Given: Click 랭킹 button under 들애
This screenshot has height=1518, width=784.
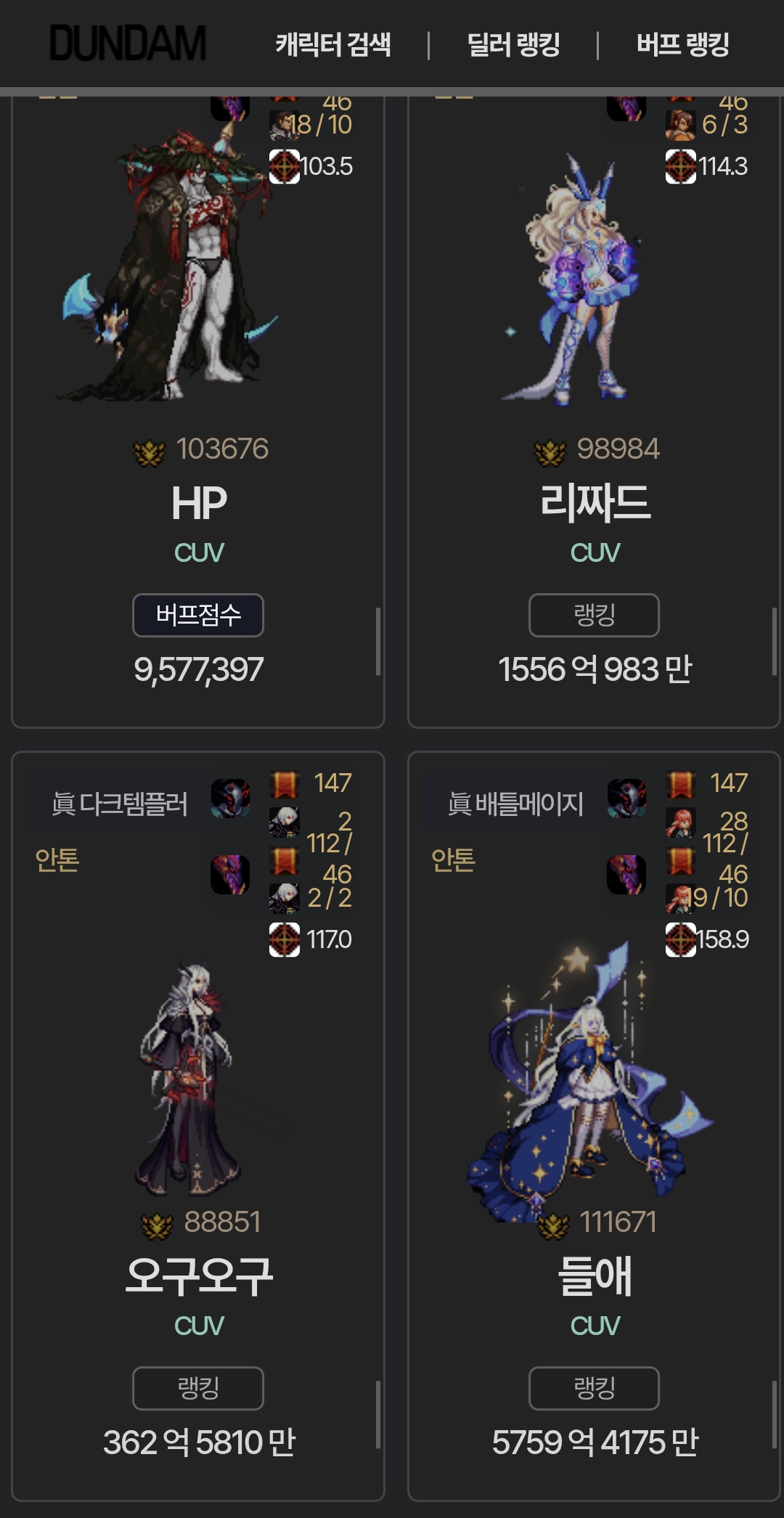Looking at the screenshot, I should 595,1388.
